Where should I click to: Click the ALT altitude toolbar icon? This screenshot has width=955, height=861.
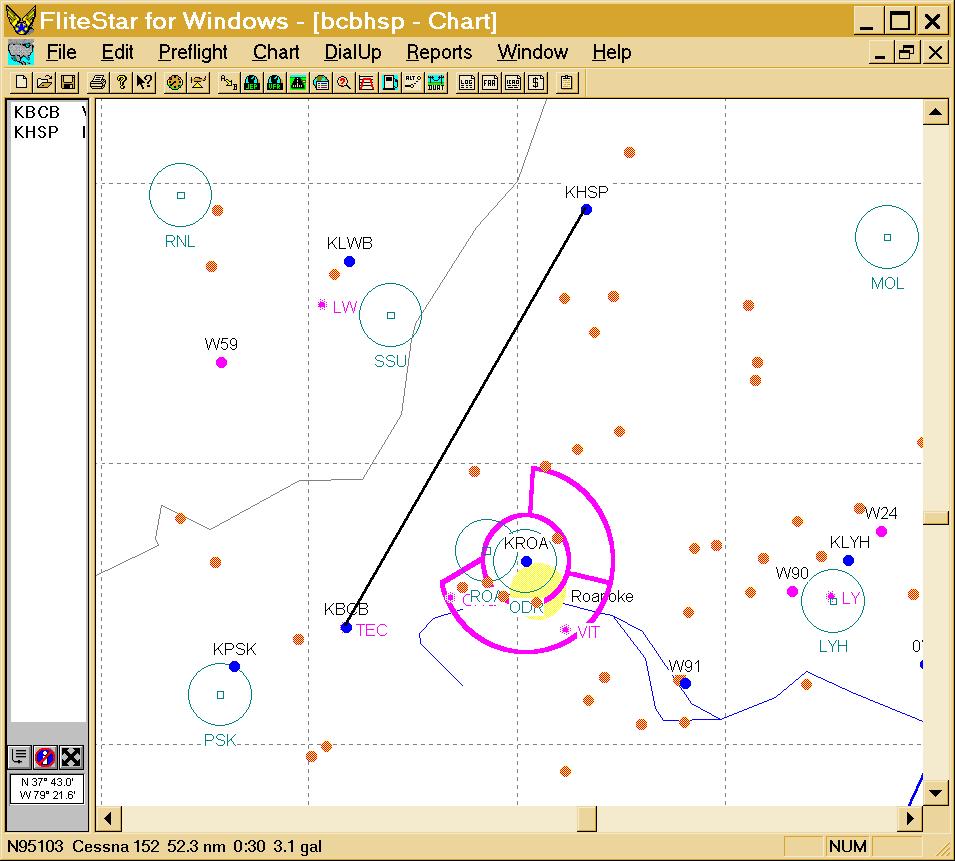point(413,82)
